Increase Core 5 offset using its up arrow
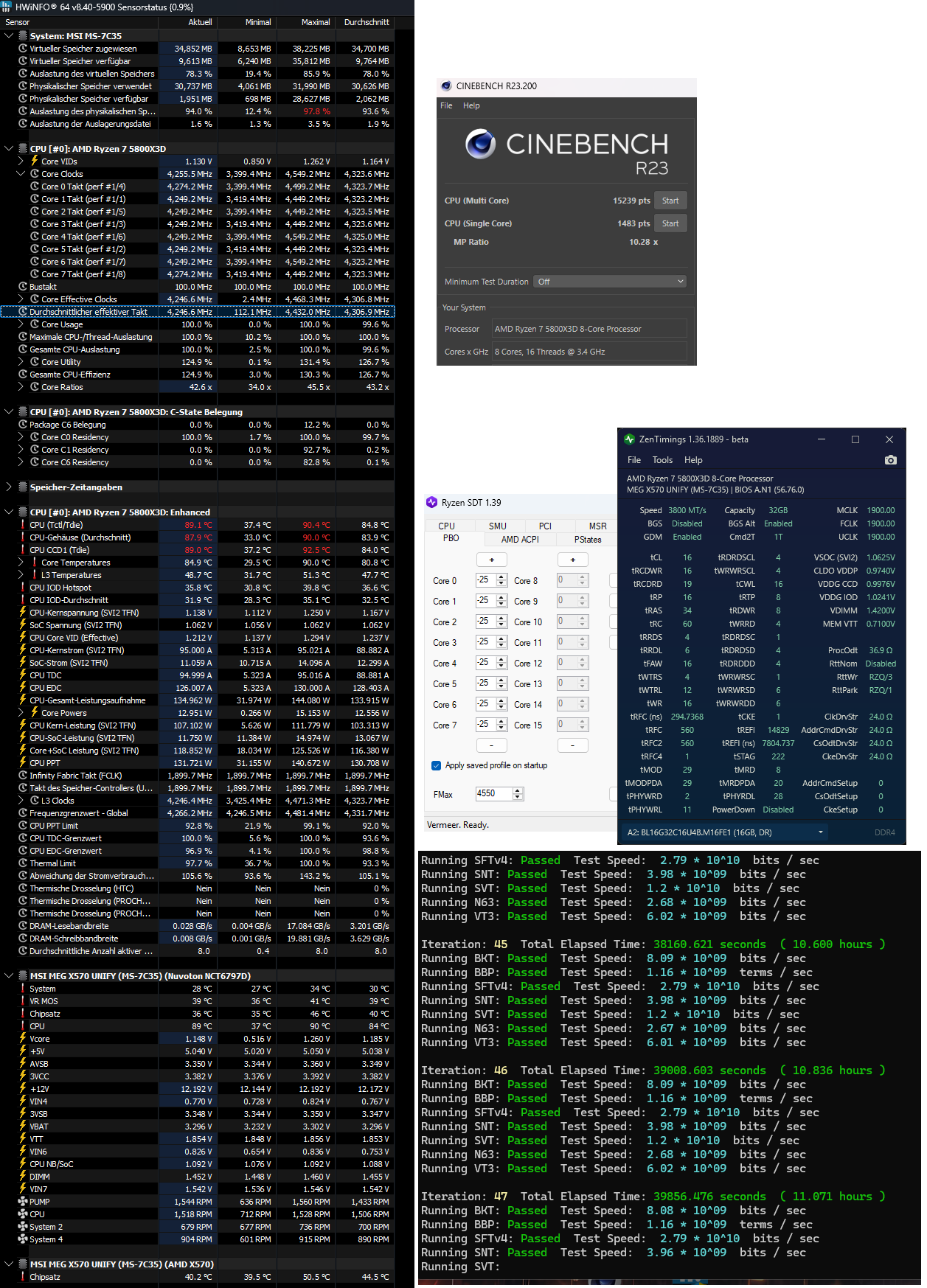The height and width of the screenshot is (1288, 927). pyautogui.click(x=501, y=680)
